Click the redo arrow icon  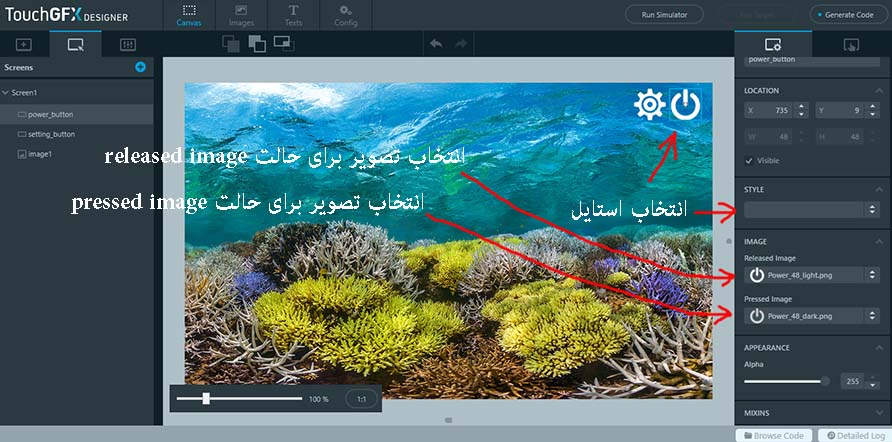click(x=461, y=44)
